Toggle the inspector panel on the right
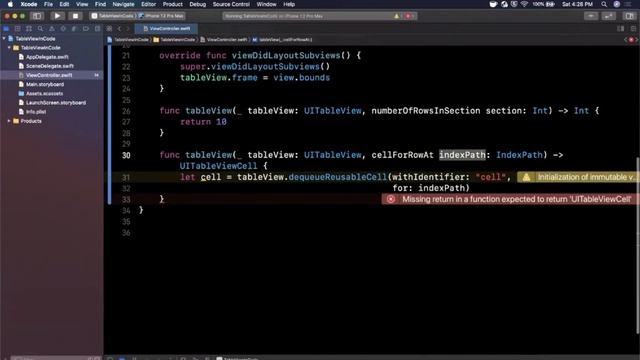This screenshot has width=640, height=360. pyautogui.click(x=629, y=16)
